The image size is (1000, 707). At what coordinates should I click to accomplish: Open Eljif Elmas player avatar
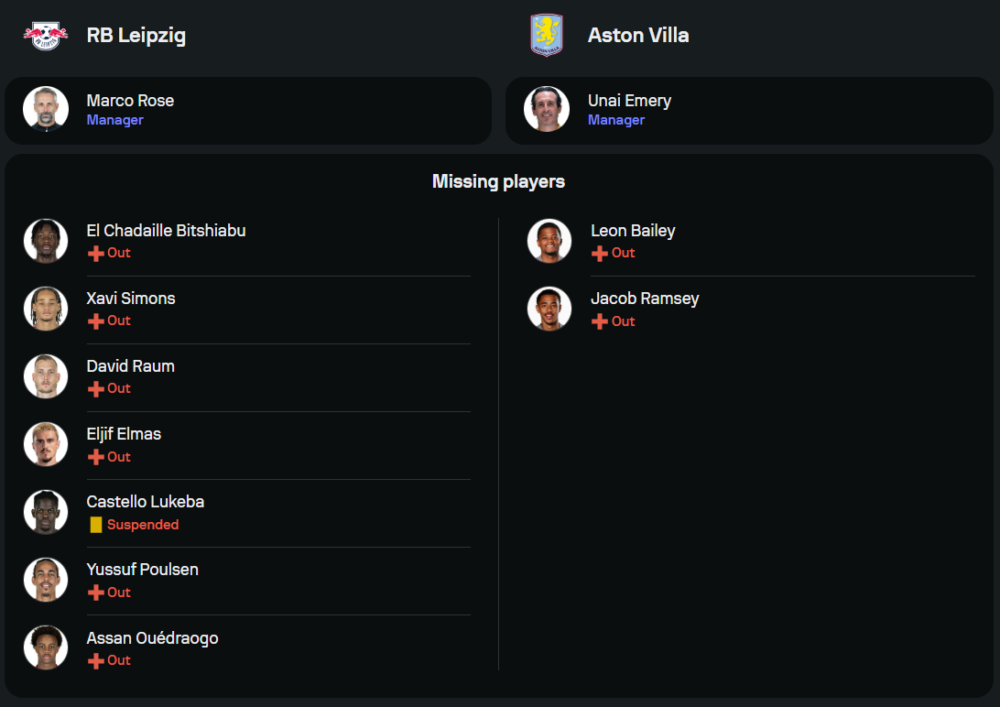point(46,444)
